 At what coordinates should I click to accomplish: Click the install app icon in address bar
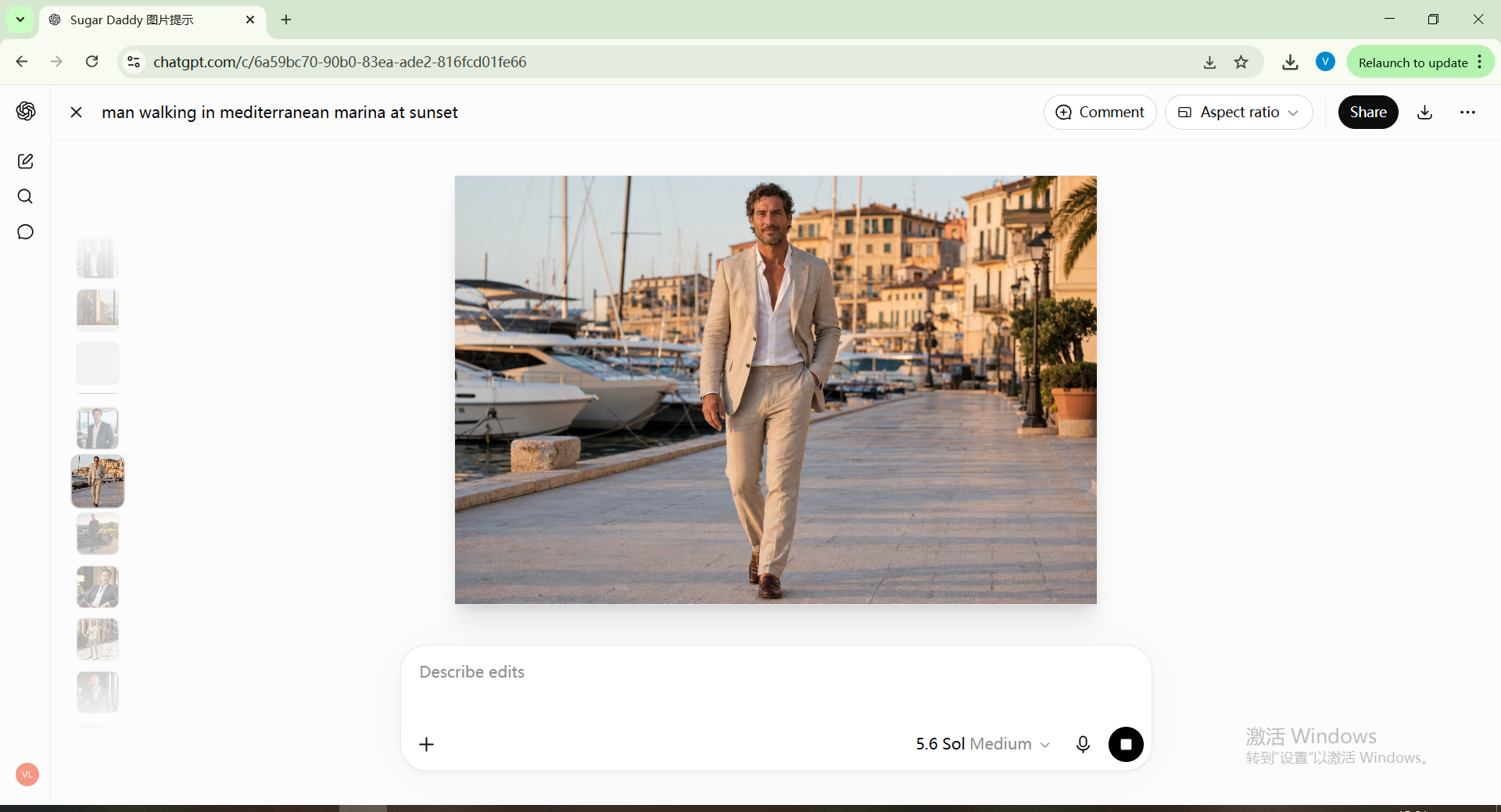point(1209,62)
